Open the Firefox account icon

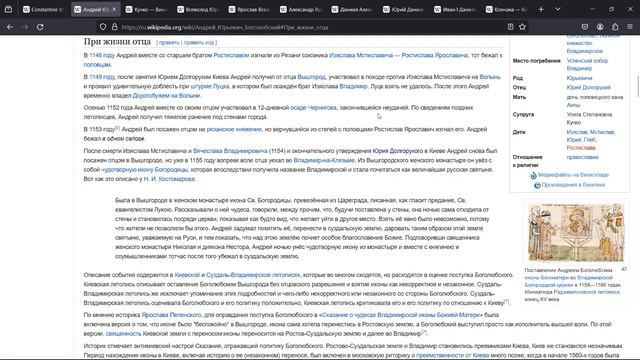coord(600,27)
